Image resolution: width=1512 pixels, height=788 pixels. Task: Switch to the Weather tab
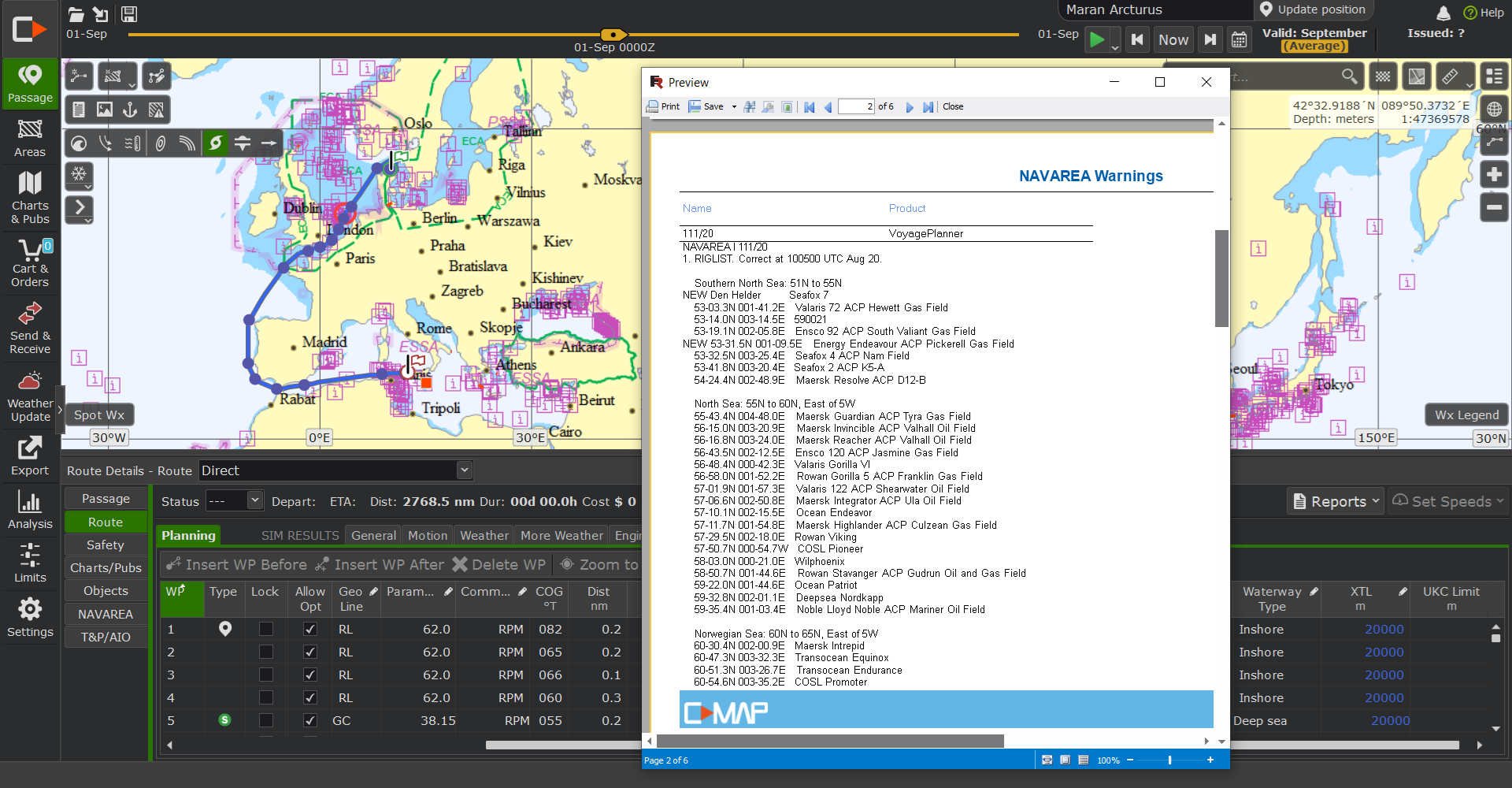(484, 535)
